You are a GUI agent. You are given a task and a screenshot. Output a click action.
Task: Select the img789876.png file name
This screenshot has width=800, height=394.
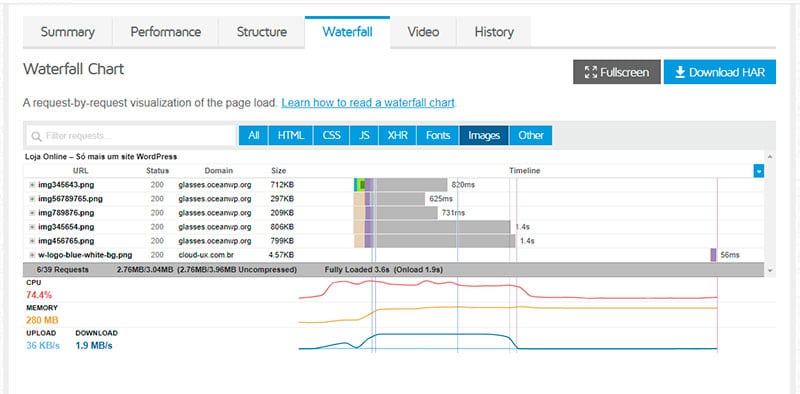(66, 213)
